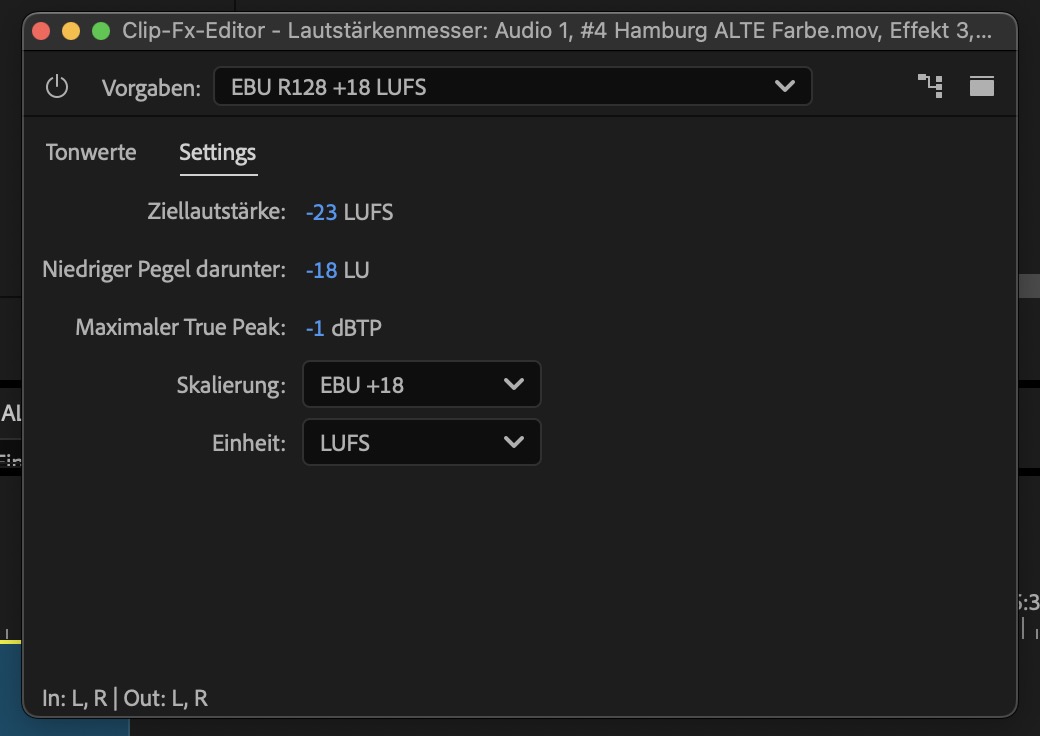1040x736 pixels.
Task: Select the blue clip behind the editor window
Action: pos(10,690)
